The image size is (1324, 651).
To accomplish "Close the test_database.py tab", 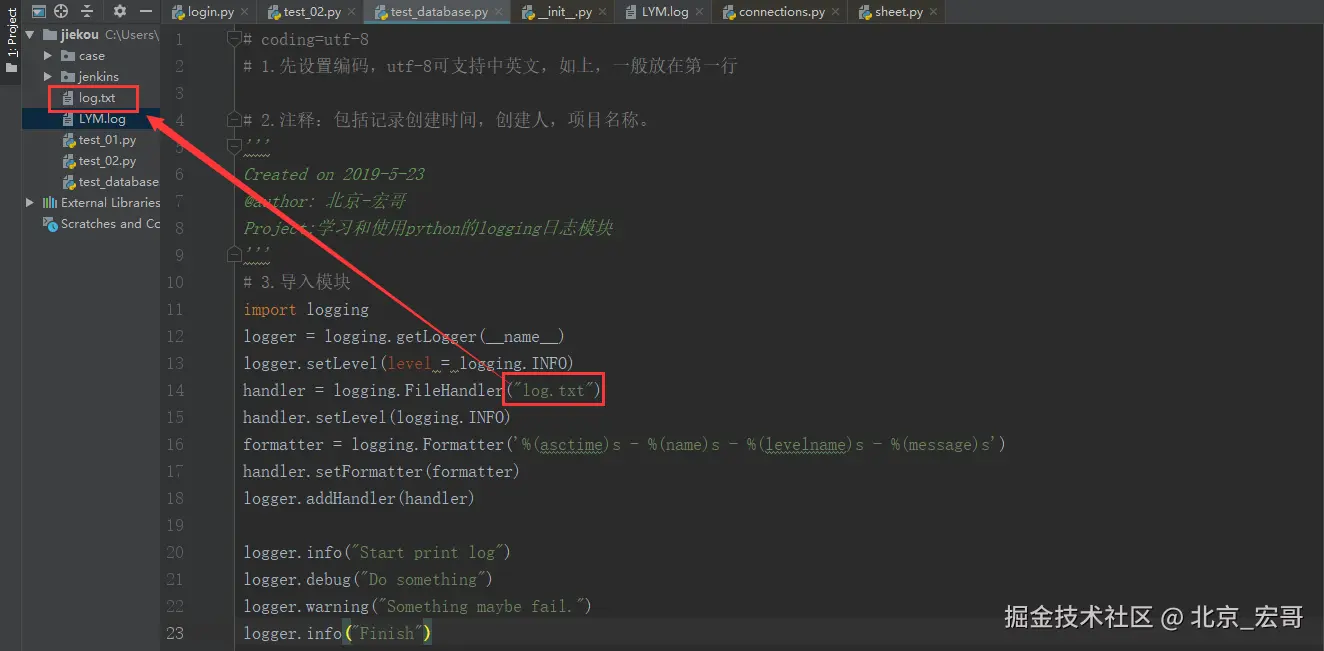I will tap(500, 12).
